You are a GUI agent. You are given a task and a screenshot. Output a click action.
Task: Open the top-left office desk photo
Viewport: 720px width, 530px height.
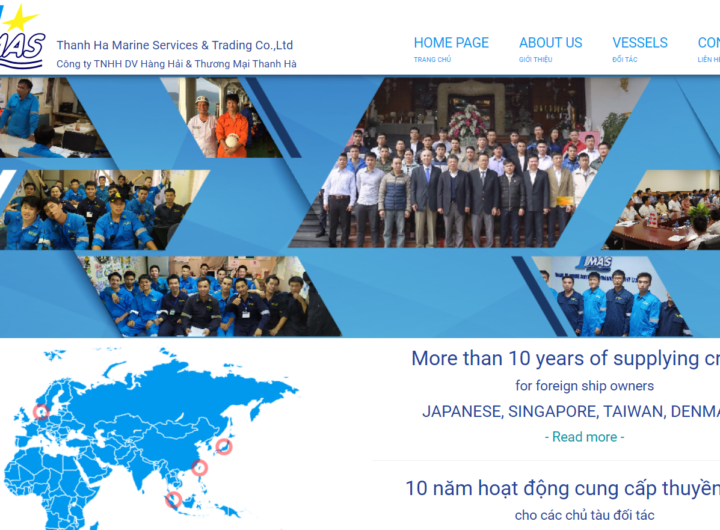tap(40, 118)
